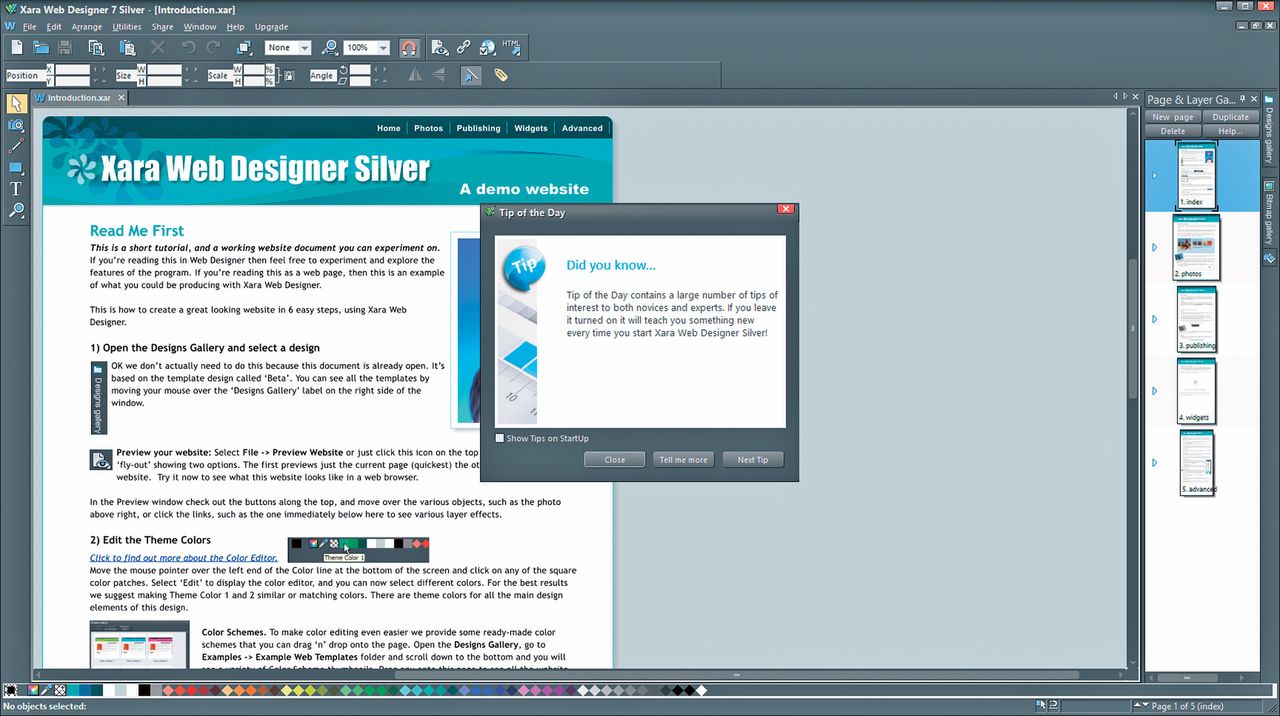Click the Edit color icon on color line
The width and height of the screenshot is (1280, 716).
pyautogui.click(x=34, y=690)
